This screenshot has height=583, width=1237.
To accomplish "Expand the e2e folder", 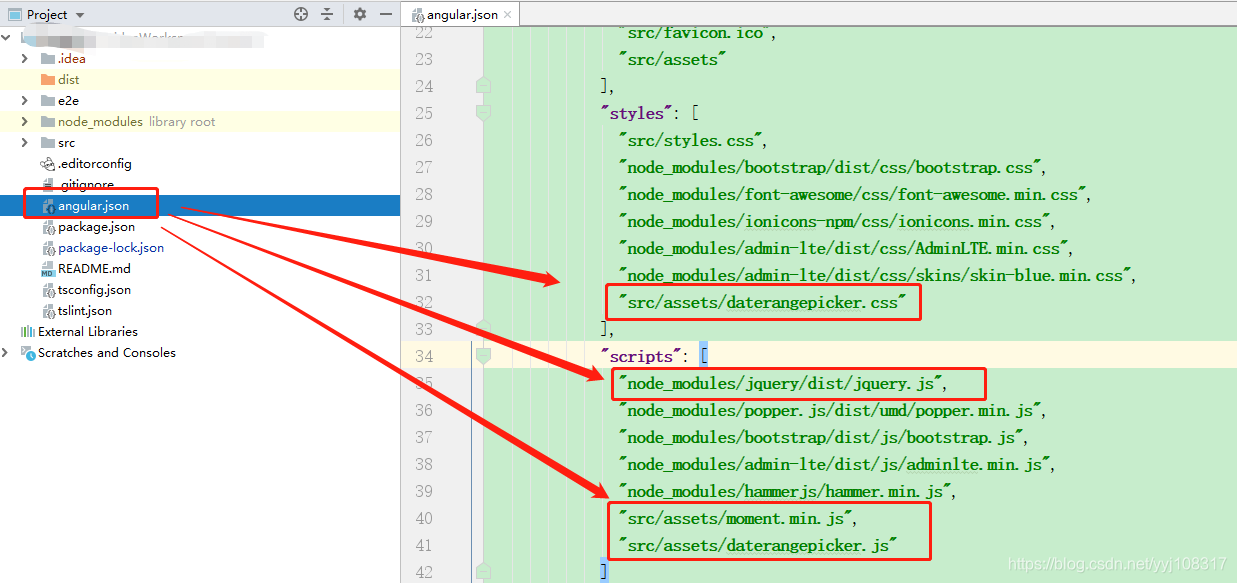I will [25, 100].
